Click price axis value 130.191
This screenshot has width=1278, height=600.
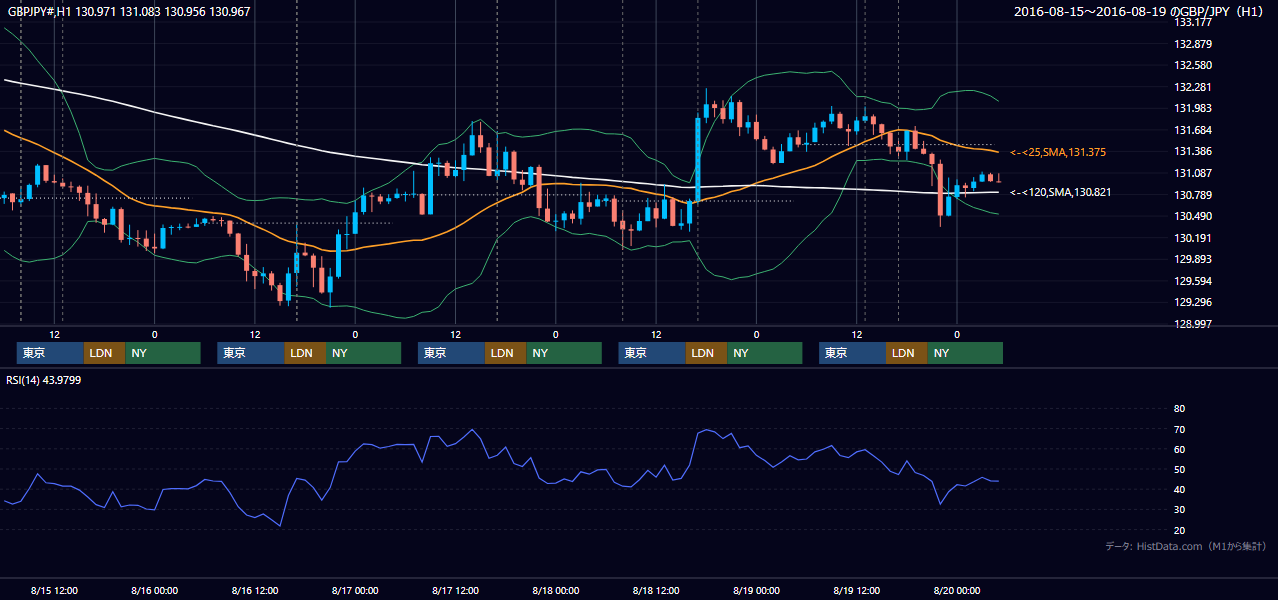[1193, 238]
